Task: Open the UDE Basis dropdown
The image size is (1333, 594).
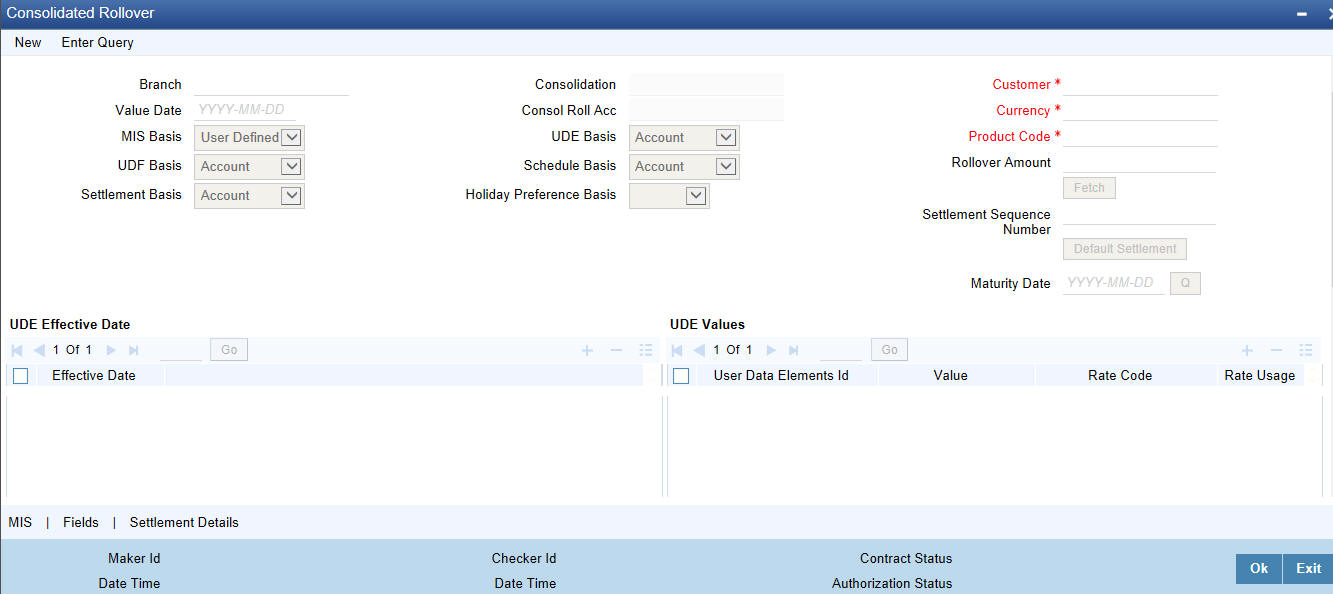Action: [x=727, y=137]
